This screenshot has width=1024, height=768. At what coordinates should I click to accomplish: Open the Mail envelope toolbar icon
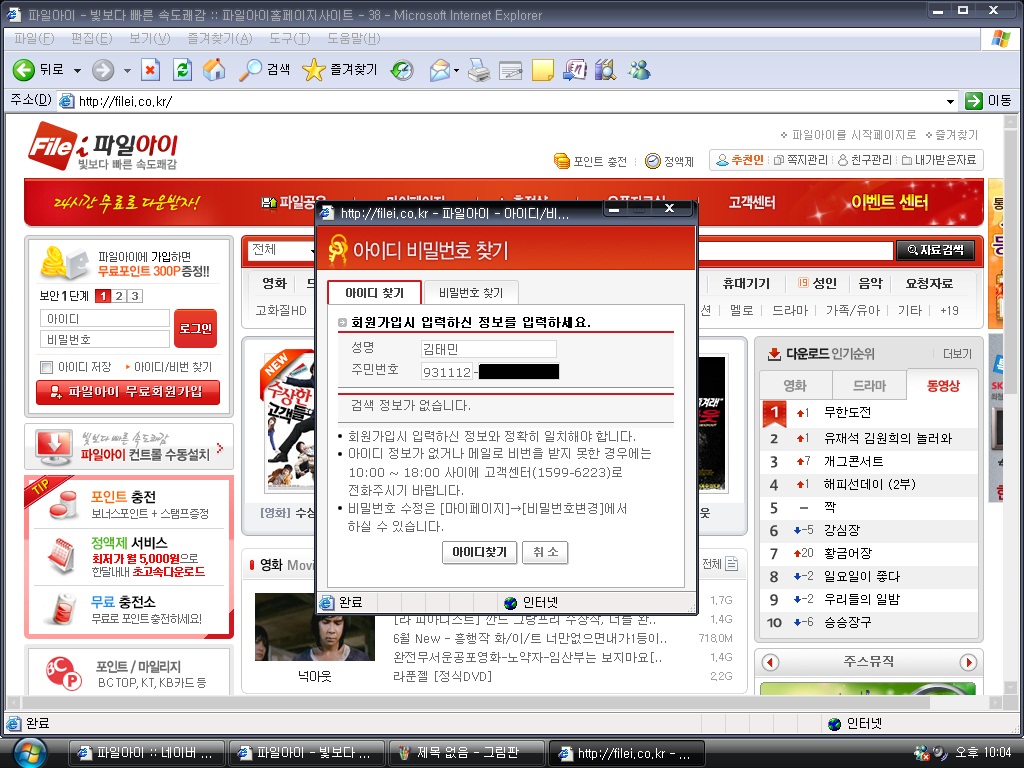pyautogui.click(x=440, y=69)
